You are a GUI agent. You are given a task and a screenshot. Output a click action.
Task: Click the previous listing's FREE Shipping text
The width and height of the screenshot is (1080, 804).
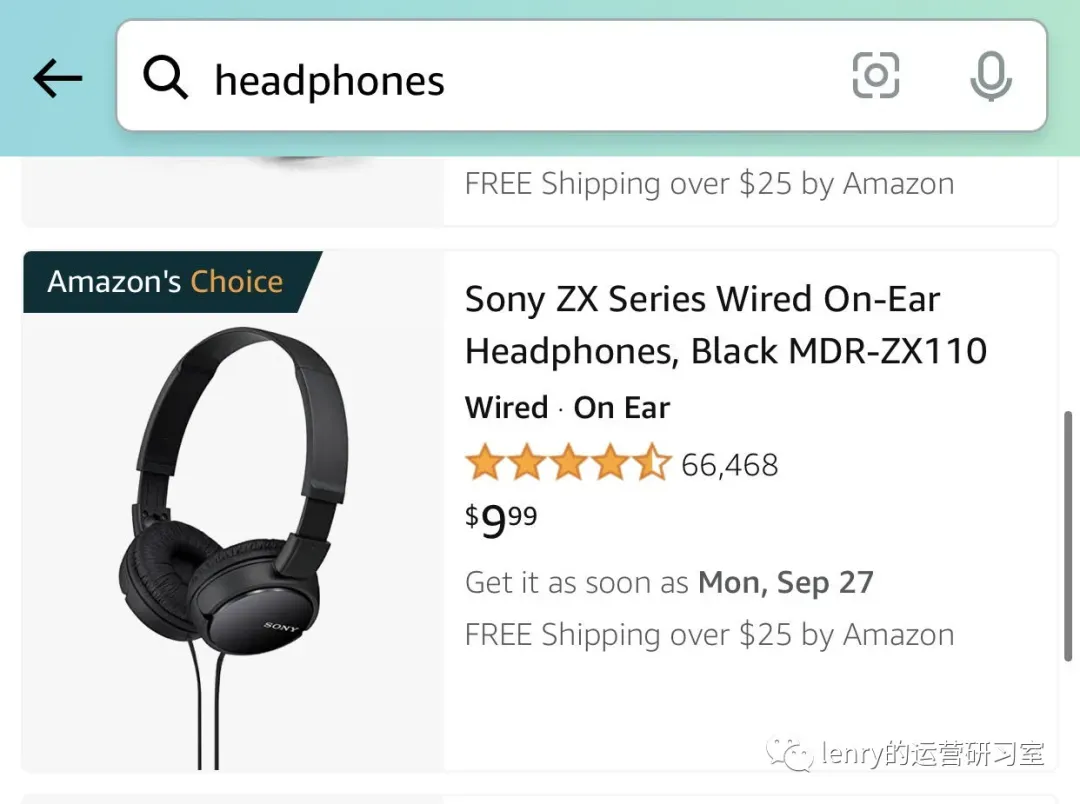coord(709,184)
